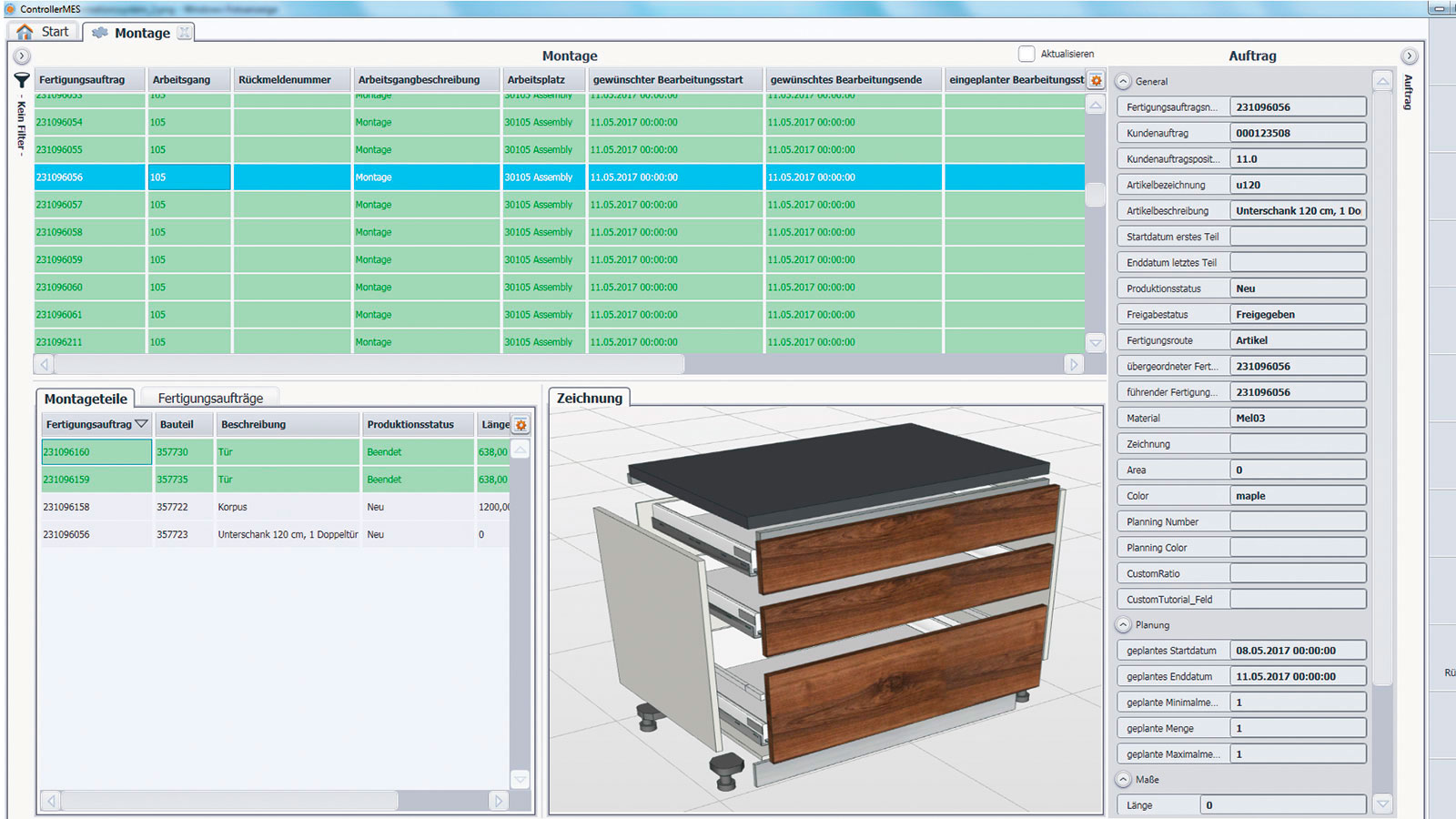Collapse the Maße section
This screenshot has height=819, width=1456.
[x=1124, y=780]
